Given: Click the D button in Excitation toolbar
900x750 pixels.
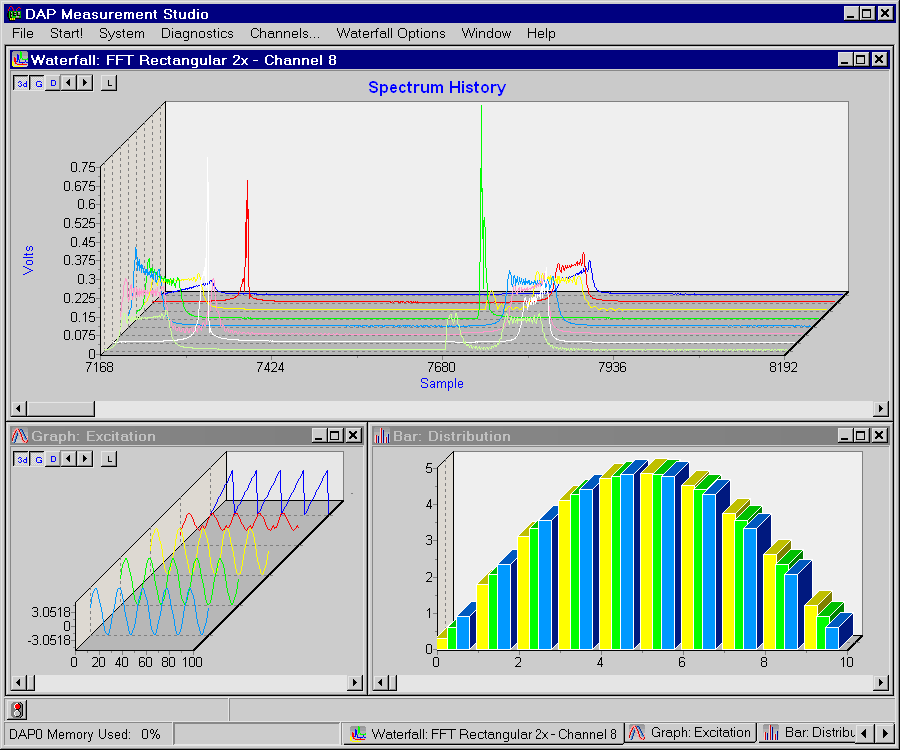Looking at the screenshot, I should click(54, 459).
